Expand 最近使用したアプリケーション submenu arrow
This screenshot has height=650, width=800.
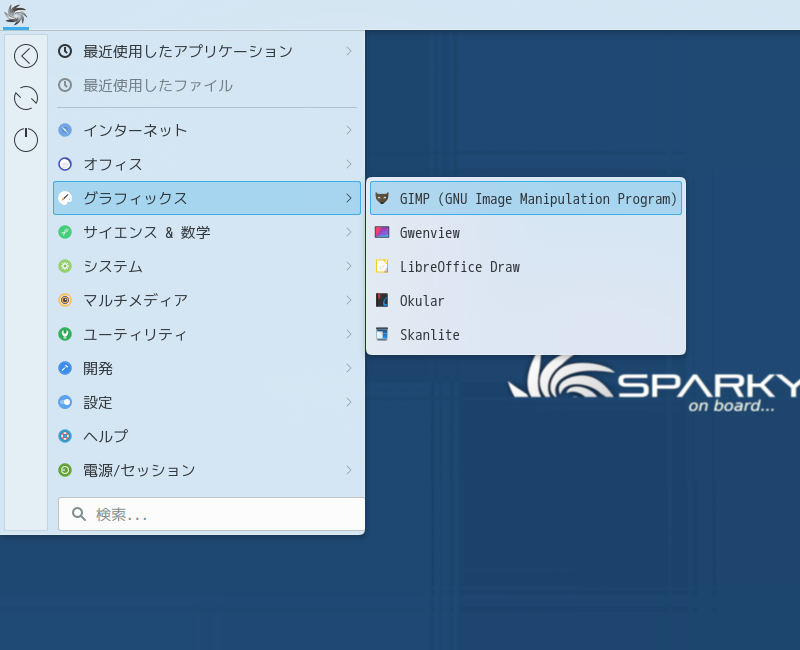[349, 51]
